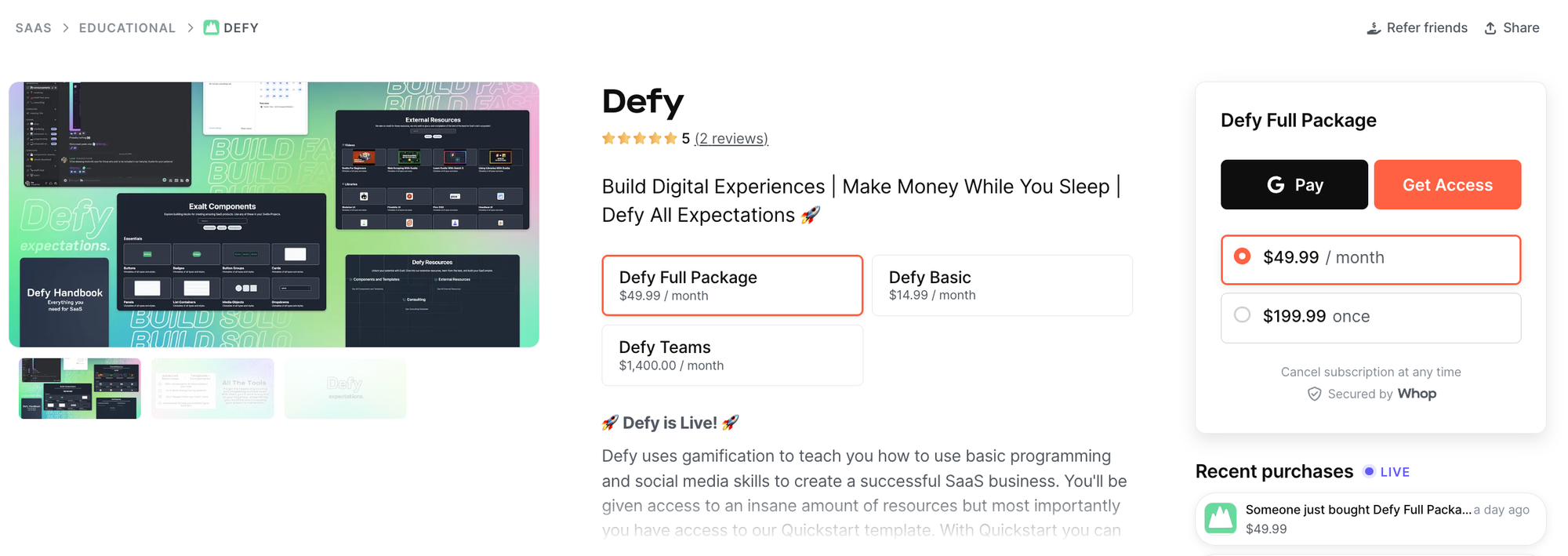This screenshot has width=1568, height=556.
Task: Open the EDUCATIONAL breadcrumb link
Action: pyautogui.click(x=127, y=28)
